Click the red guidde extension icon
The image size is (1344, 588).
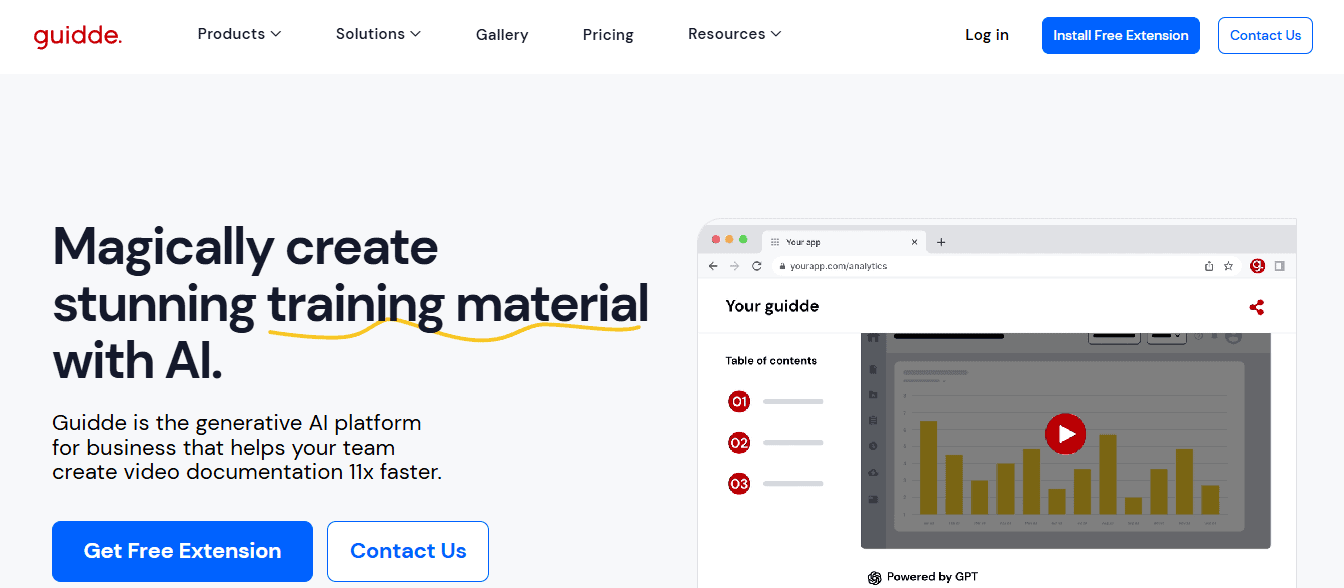pos(1258,266)
